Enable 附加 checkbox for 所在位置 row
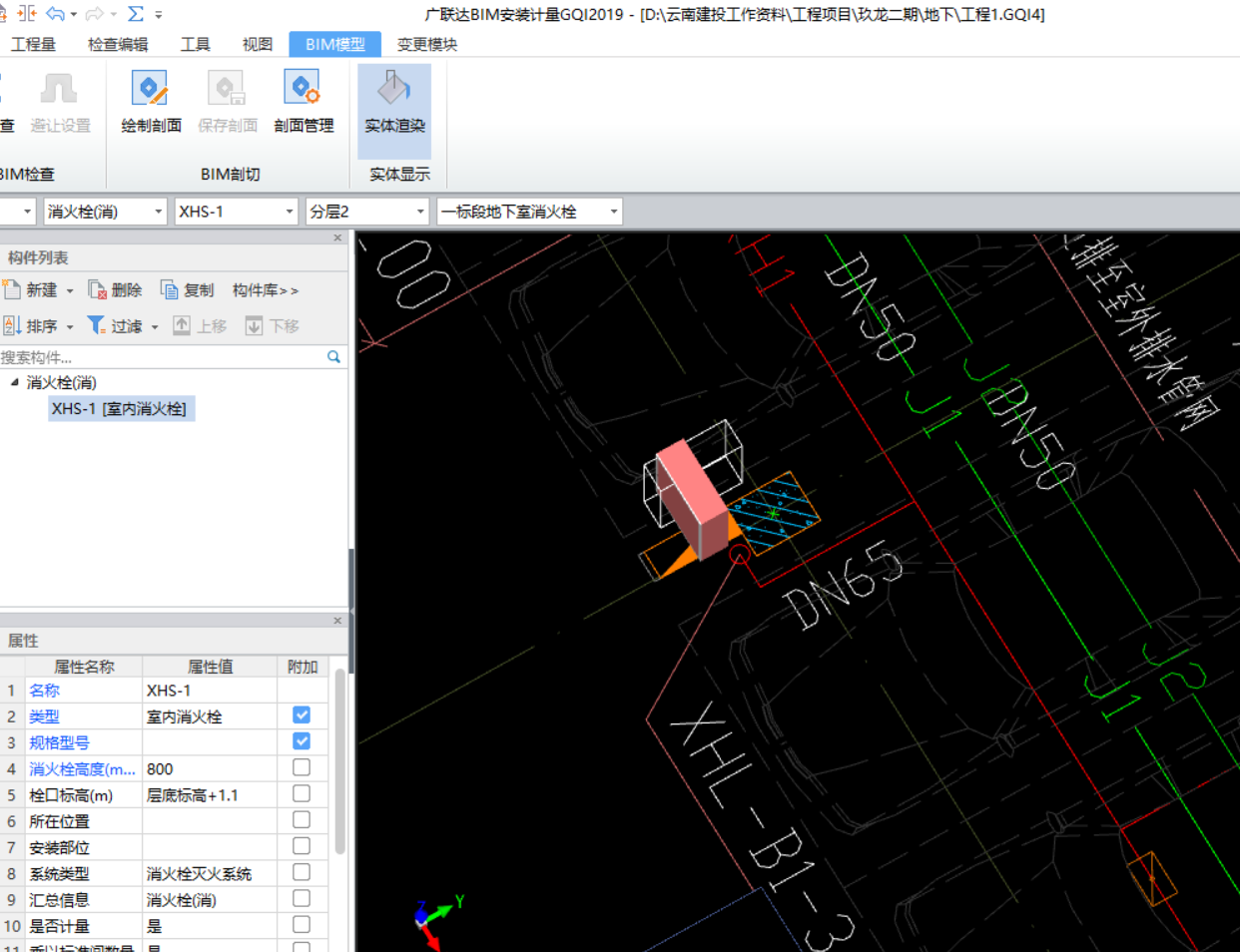The width and height of the screenshot is (1240, 952). coord(302,819)
